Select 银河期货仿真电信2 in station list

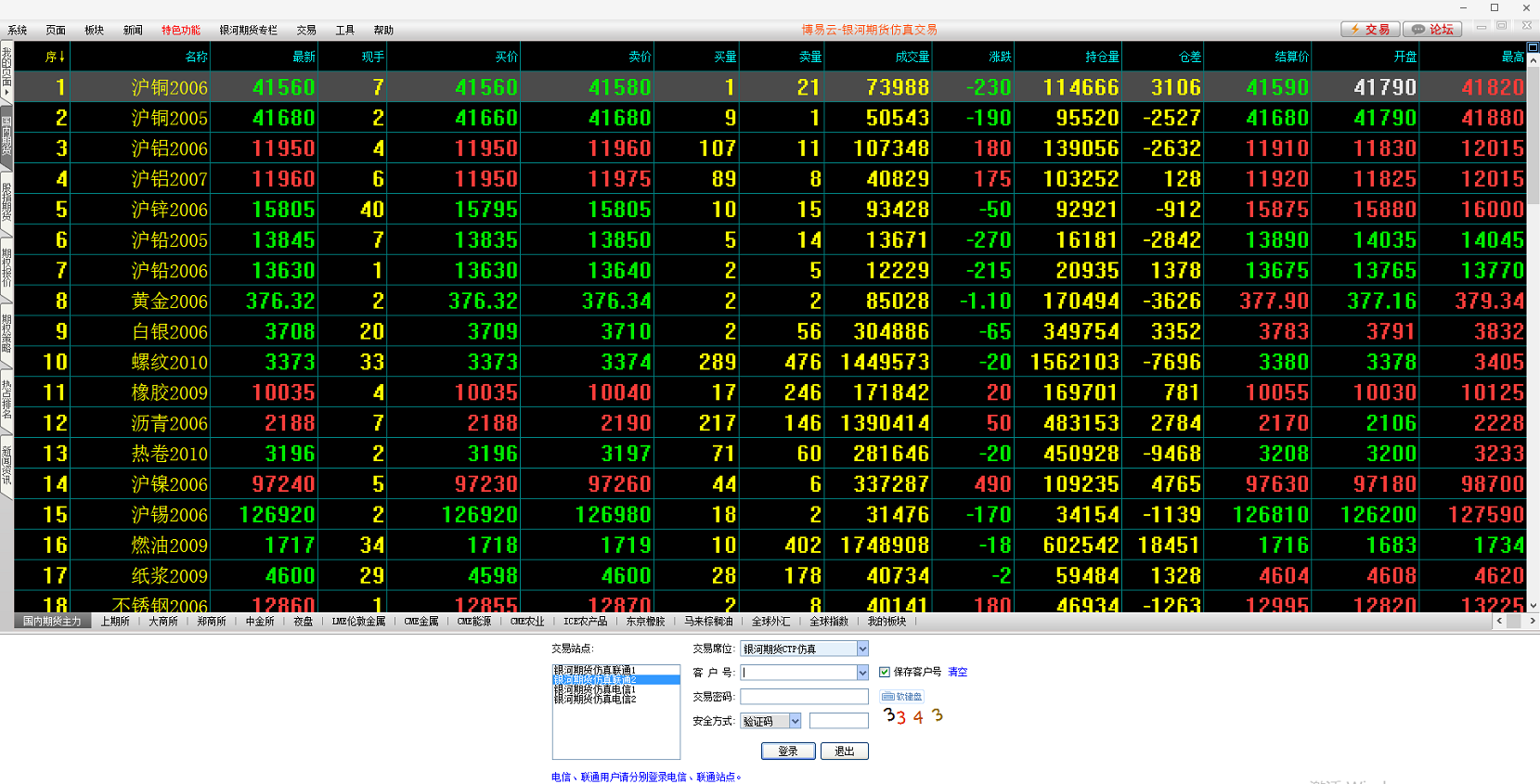click(x=616, y=699)
